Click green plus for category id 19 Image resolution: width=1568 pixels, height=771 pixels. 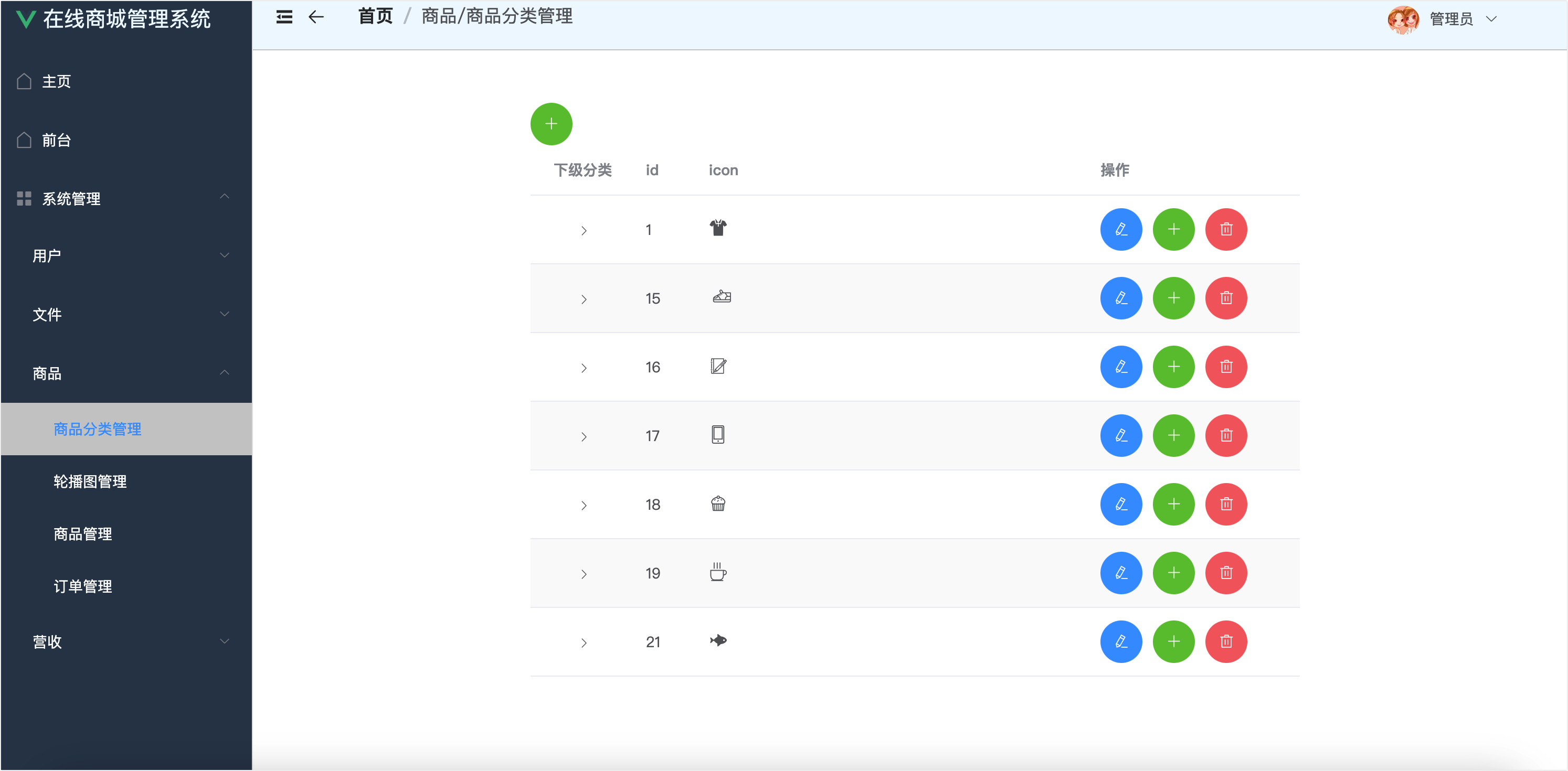pyautogui.click(x=1173, y=573)
